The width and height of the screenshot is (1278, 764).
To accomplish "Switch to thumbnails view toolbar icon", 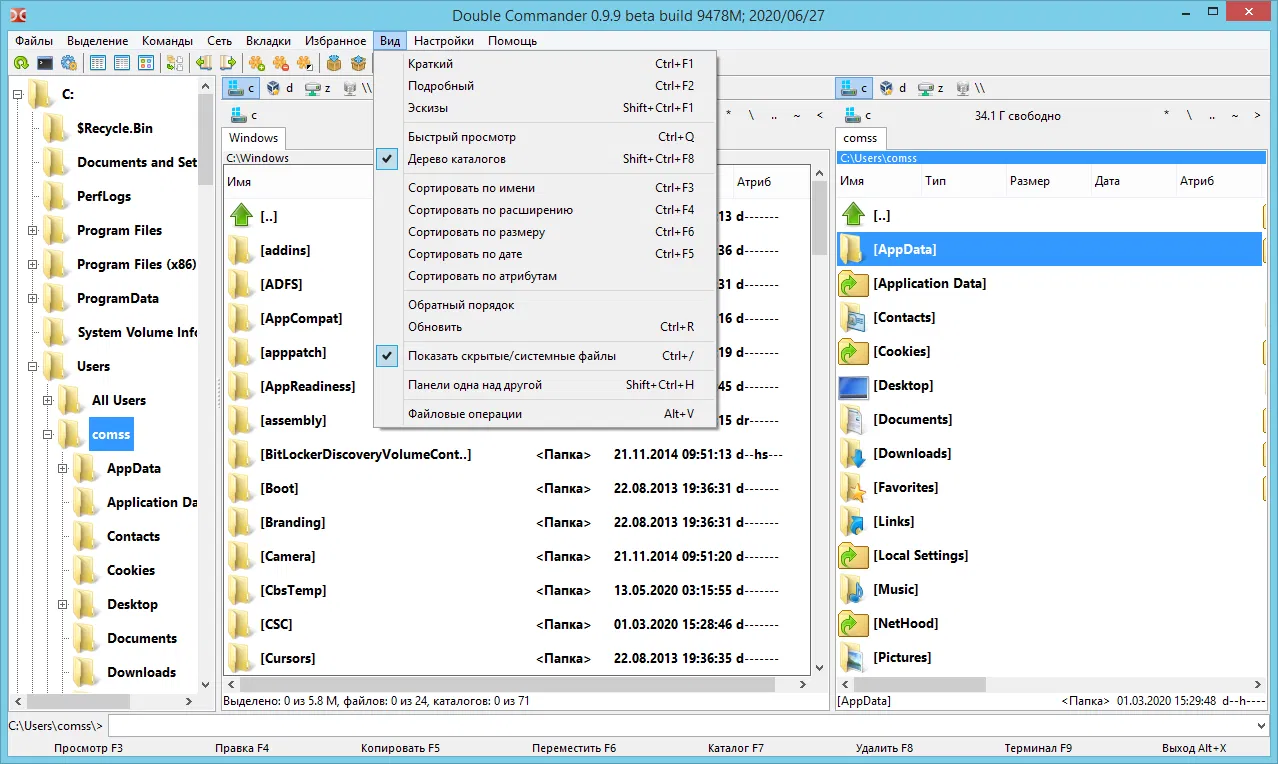I will (146, 63).
